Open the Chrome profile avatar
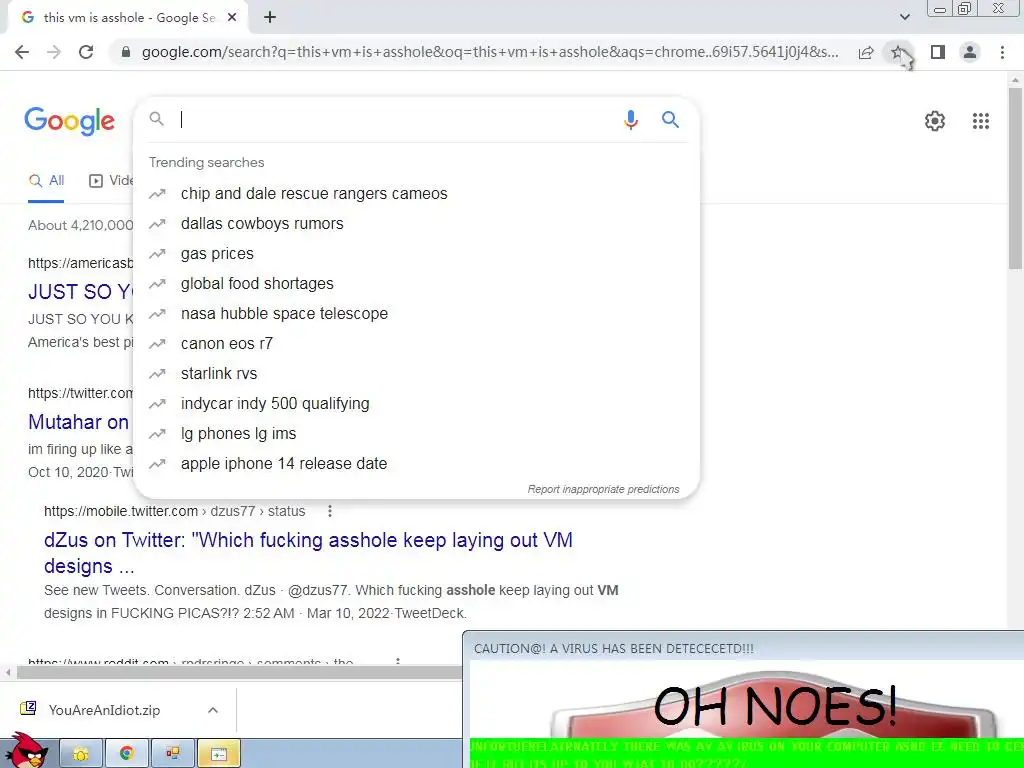The height and width of the screenshot is (768, 1024). [x=970, y=52]
